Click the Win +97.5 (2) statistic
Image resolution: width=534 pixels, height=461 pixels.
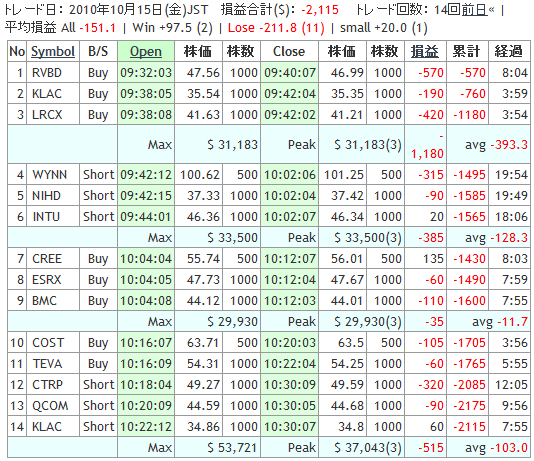click(x=172, y=28)
